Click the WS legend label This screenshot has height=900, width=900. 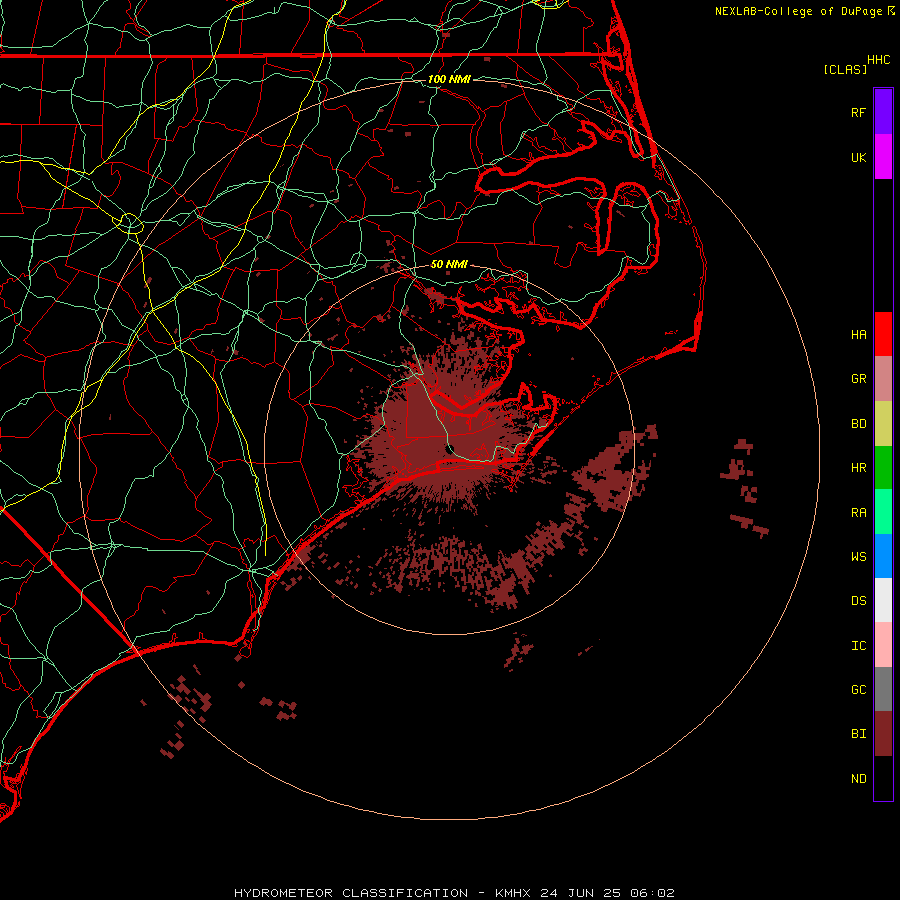point(858,557)
